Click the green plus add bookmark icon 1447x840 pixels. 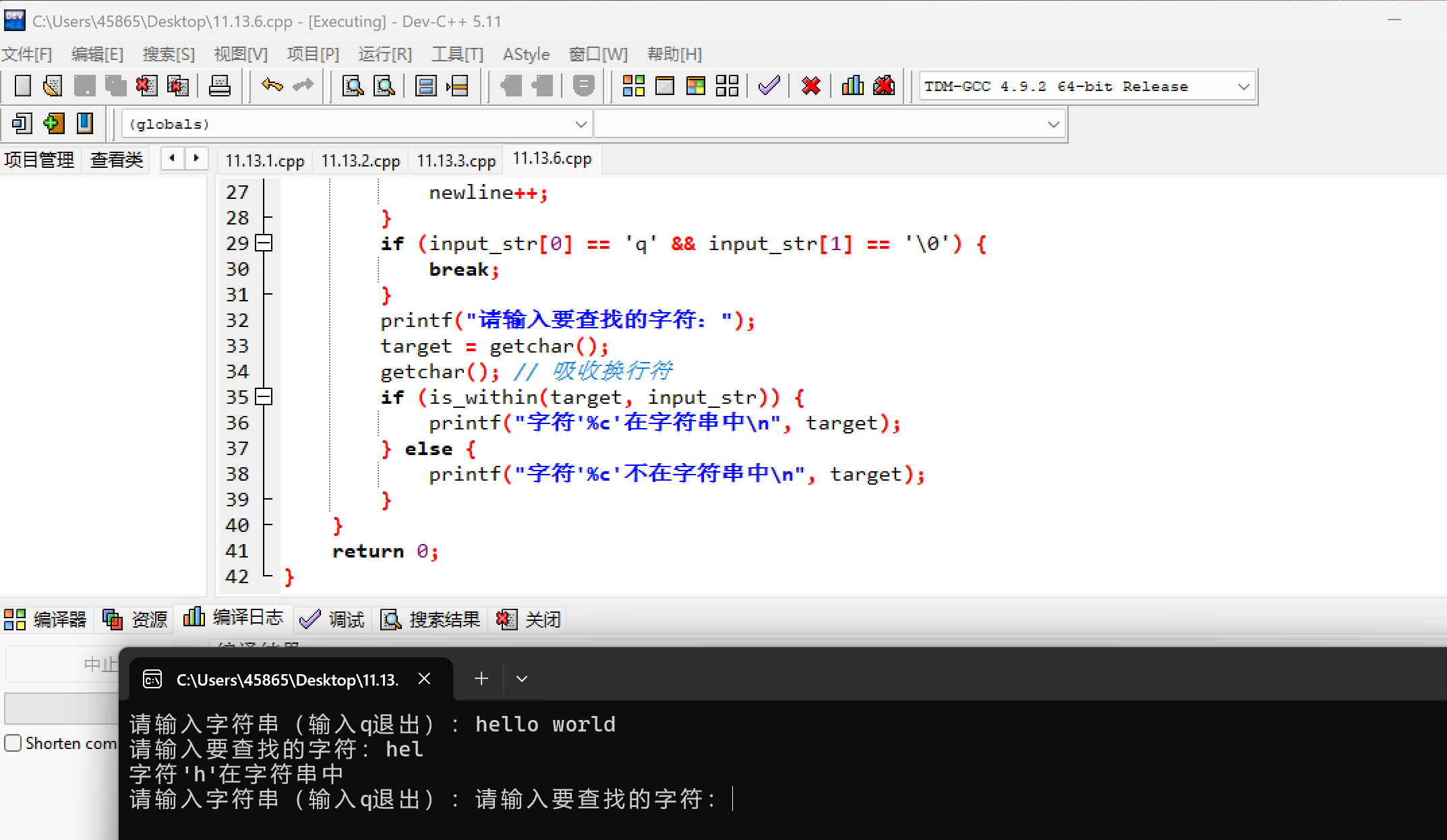(53, 123)
